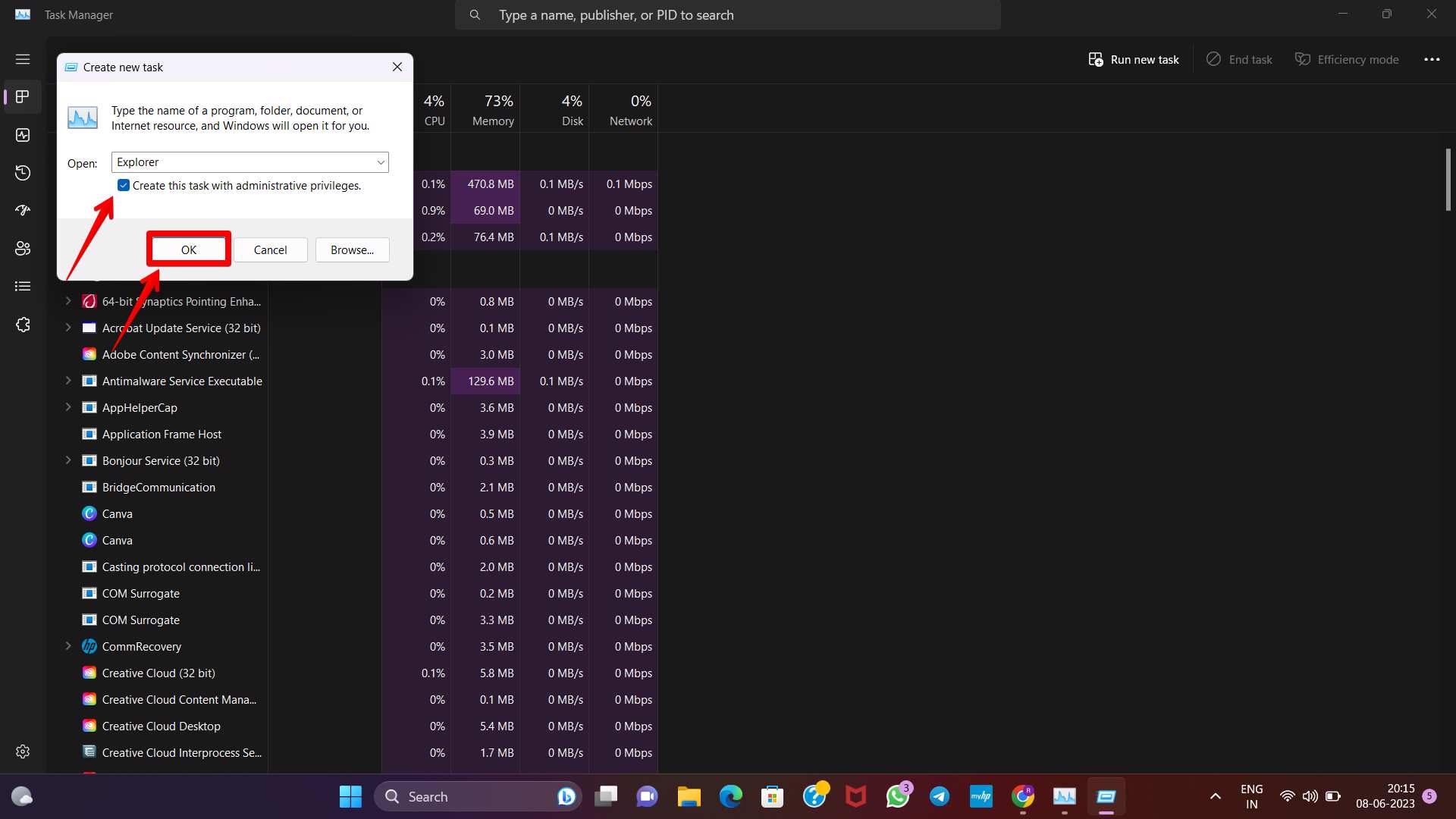The width and height of the screenshot is (1456, 819).
Task: Open the Performance section in Task Manager sidebar
Action: 23,135
